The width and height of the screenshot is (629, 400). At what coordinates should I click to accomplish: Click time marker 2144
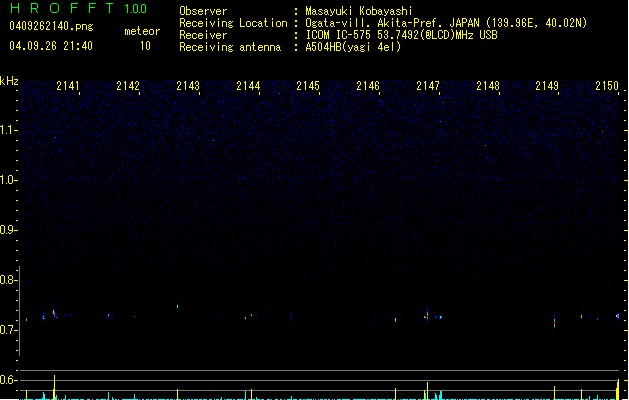[x=248, y=86]
